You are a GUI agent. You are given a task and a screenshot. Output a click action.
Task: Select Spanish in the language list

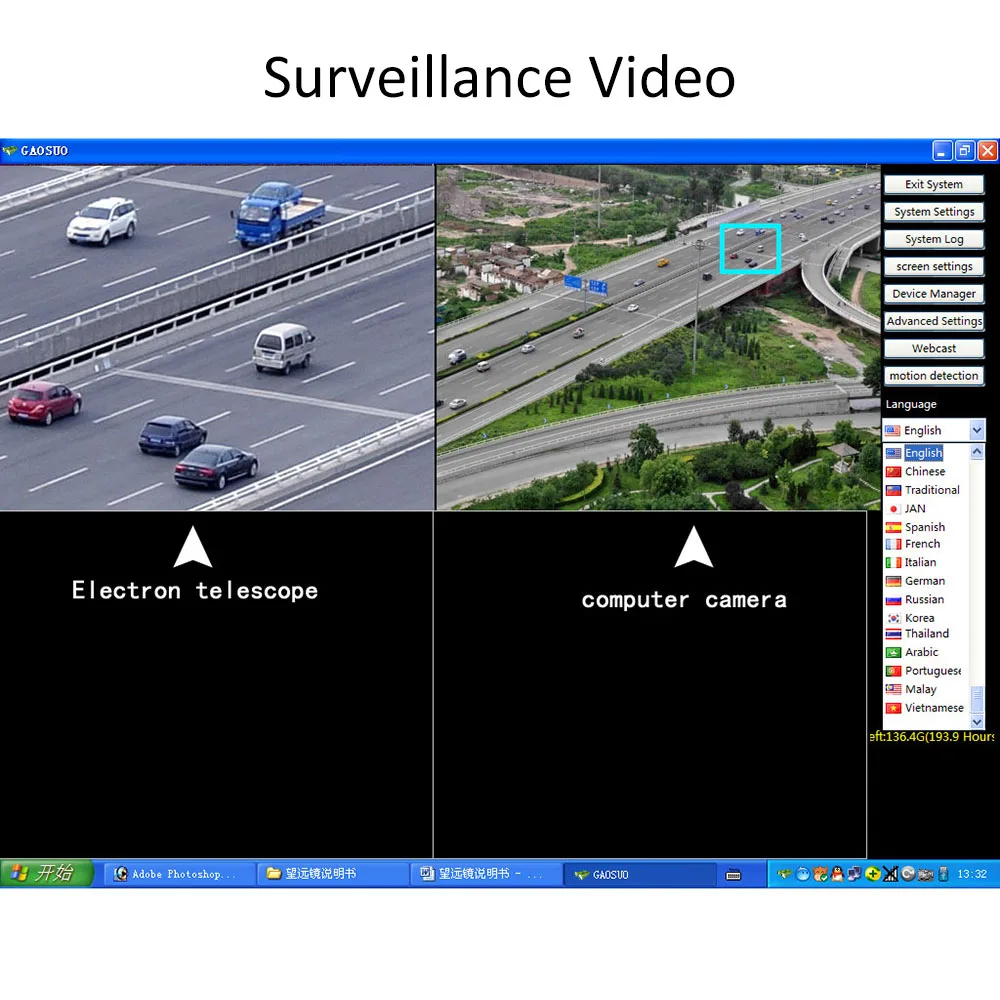coord(925,527)
